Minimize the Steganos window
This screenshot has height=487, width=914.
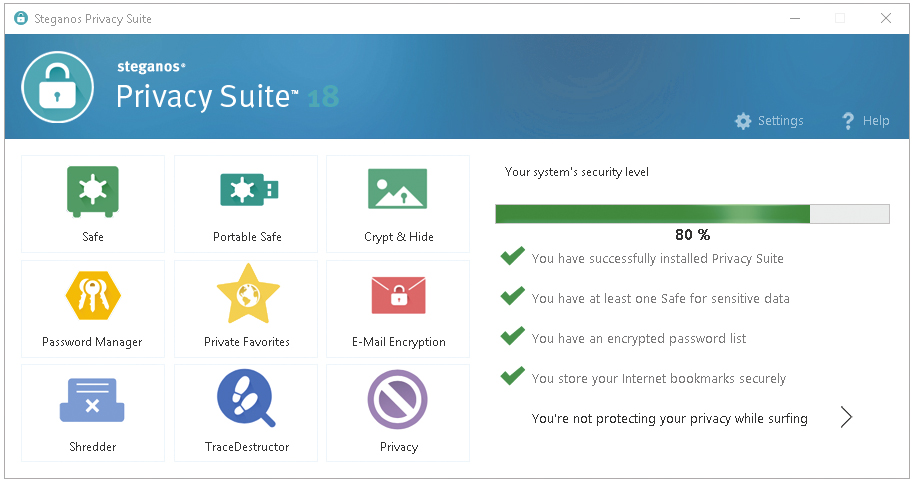(795, 18)
